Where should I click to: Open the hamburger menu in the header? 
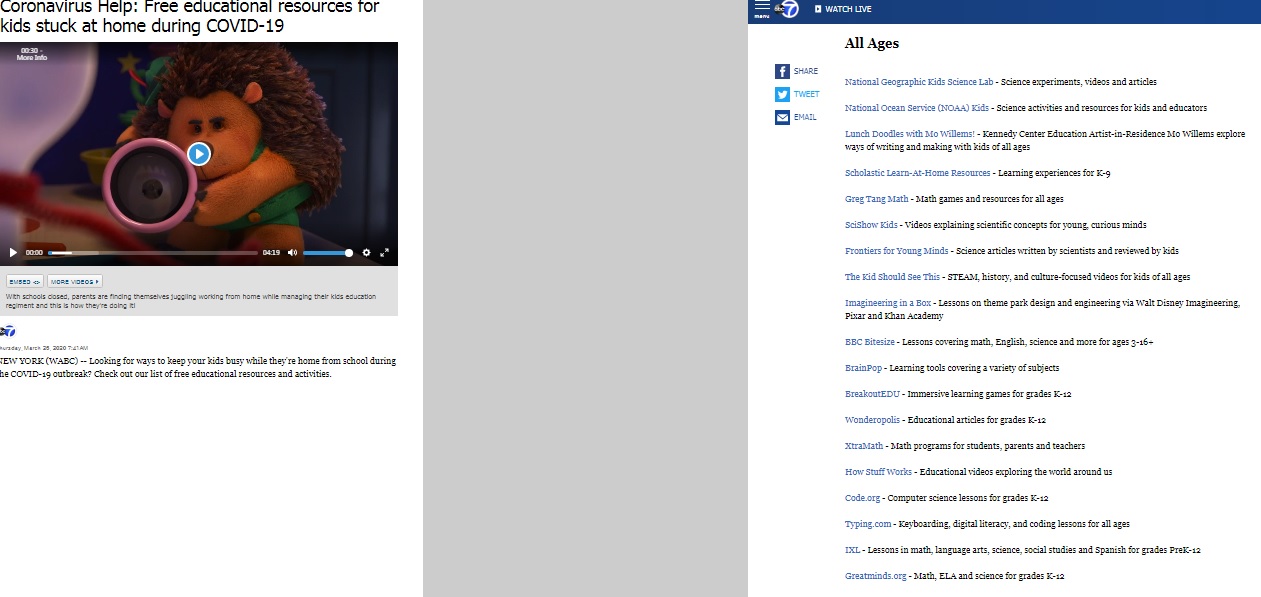click(x=762, y=9)
